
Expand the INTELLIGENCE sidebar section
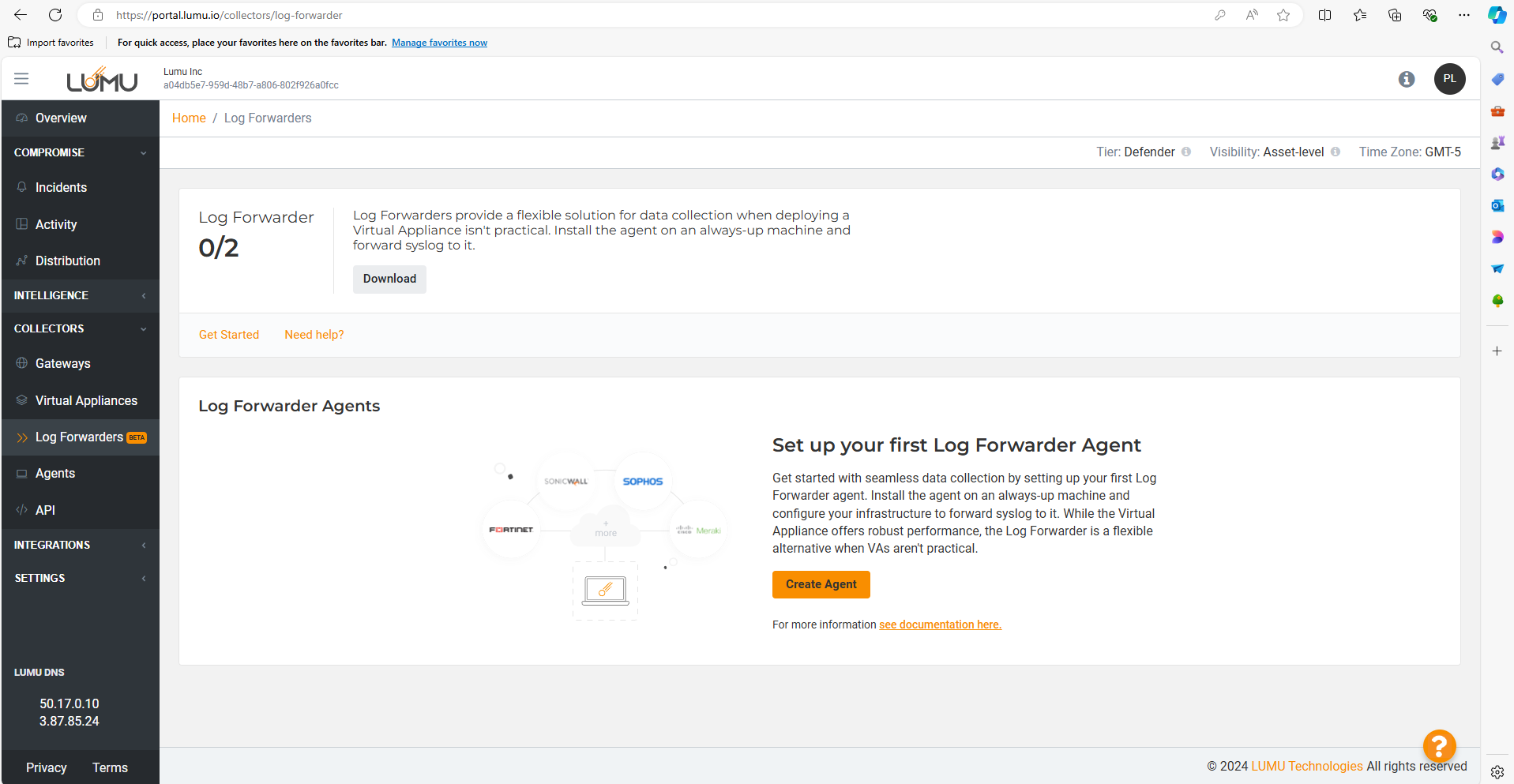(143, 296)
